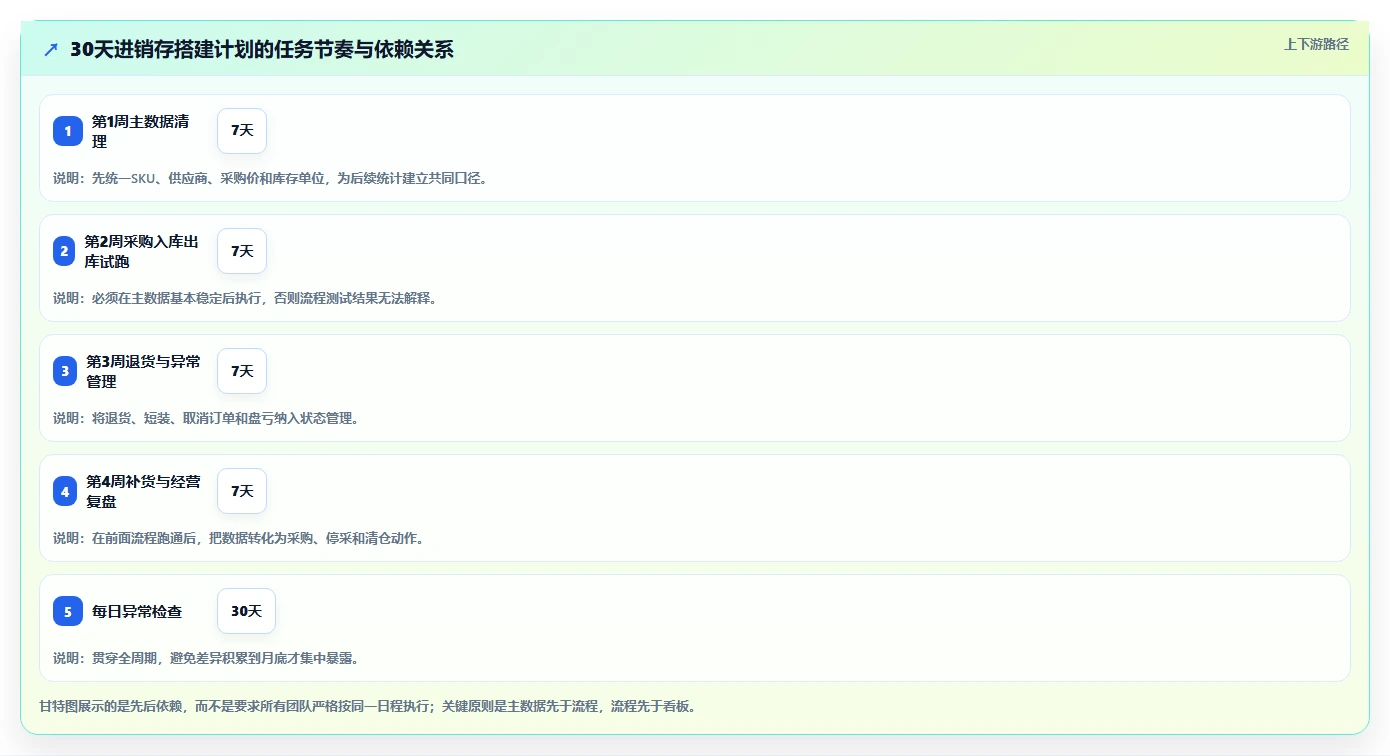Click the title 30天进销存搭建计划的任务节奏与依赖关系
The width and height of the screenshot is (1390, 756).
coord(262,49)
